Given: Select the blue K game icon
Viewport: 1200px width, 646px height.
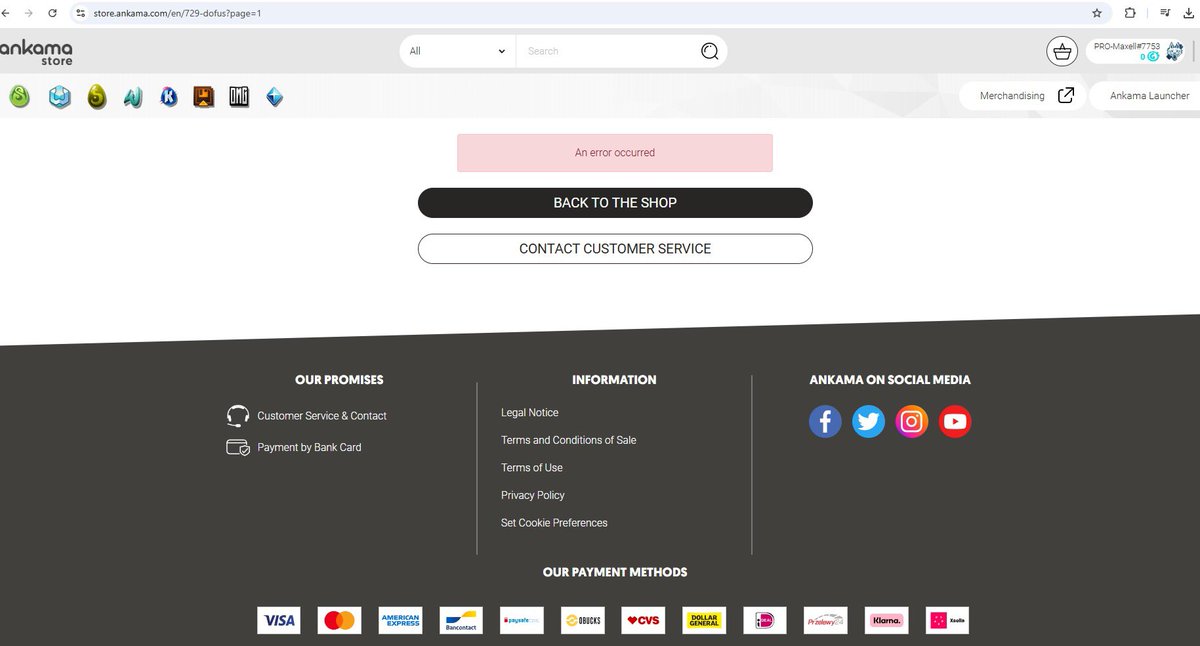Looking at the screenshot, I should pyautogui.click(x=169, y=97).
